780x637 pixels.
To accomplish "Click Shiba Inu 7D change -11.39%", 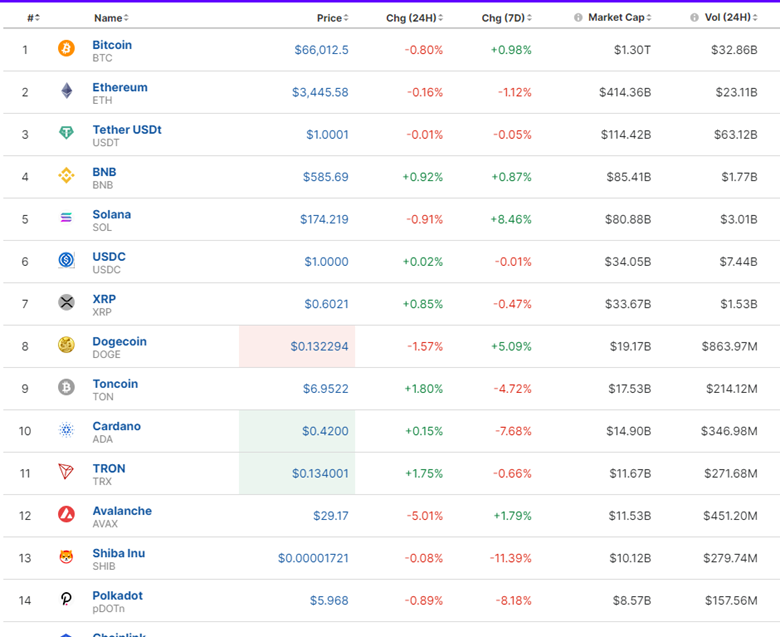I will point(510,558).
